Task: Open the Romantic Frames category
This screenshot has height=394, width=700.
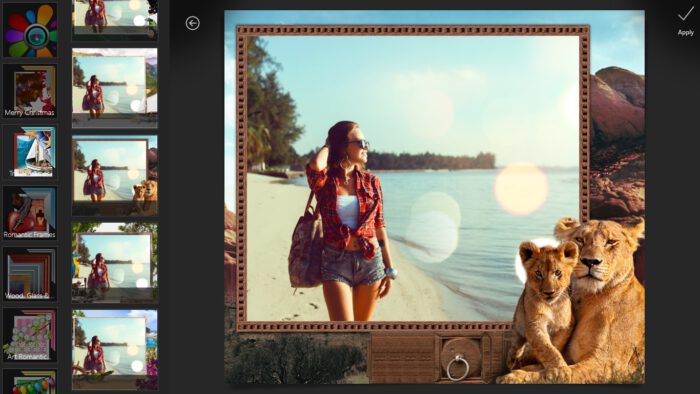Action: point(30,213)
